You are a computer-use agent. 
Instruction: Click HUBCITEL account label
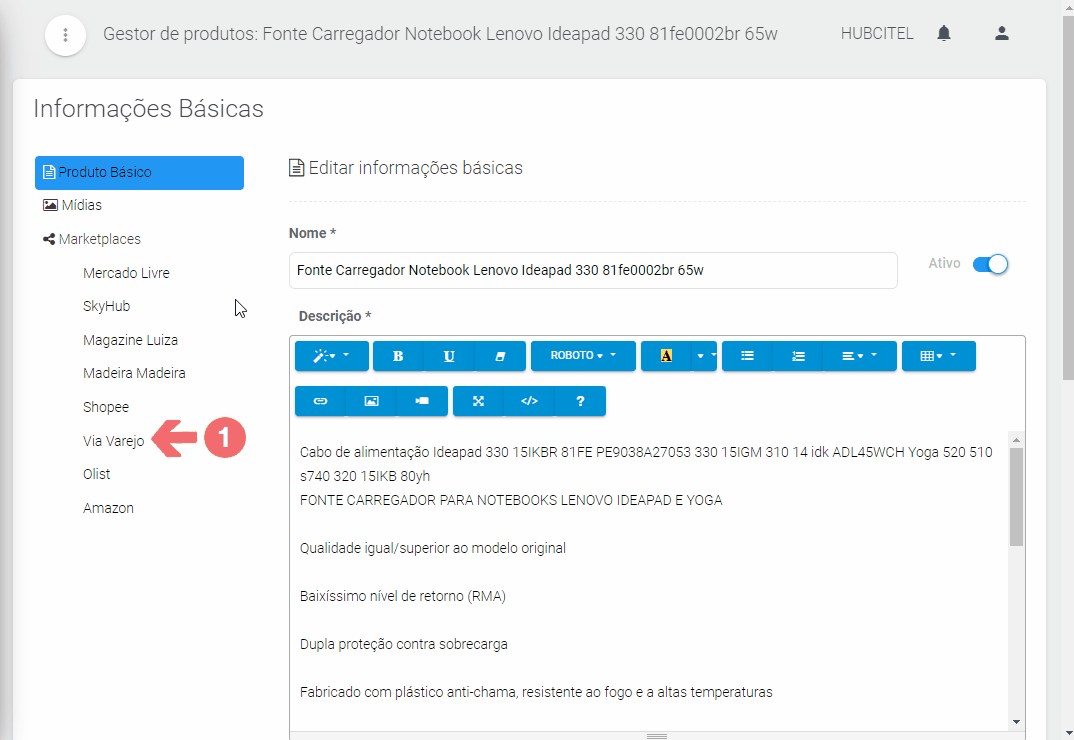pos(877,34)
